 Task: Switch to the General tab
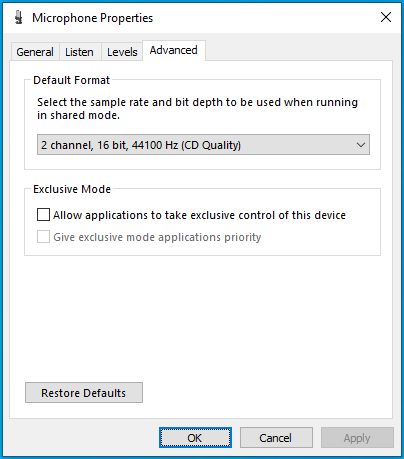point(35,52)
